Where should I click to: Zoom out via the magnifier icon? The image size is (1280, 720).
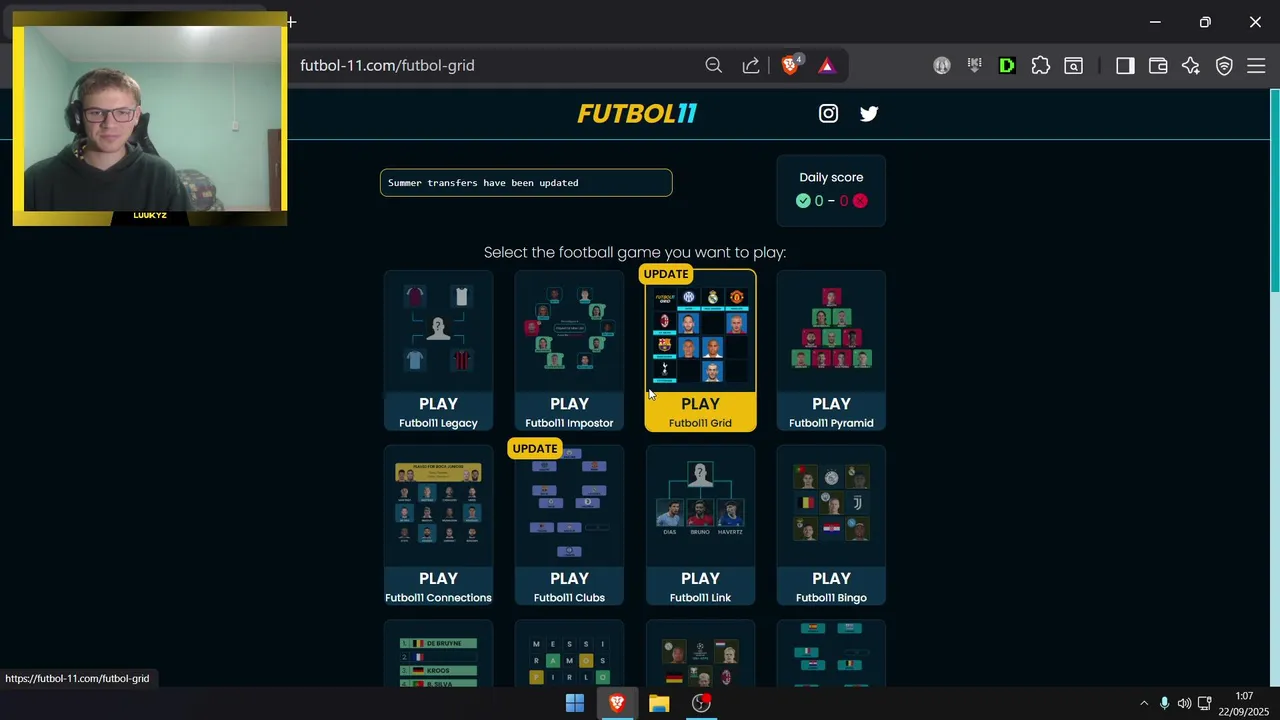[x=713, y=65]
